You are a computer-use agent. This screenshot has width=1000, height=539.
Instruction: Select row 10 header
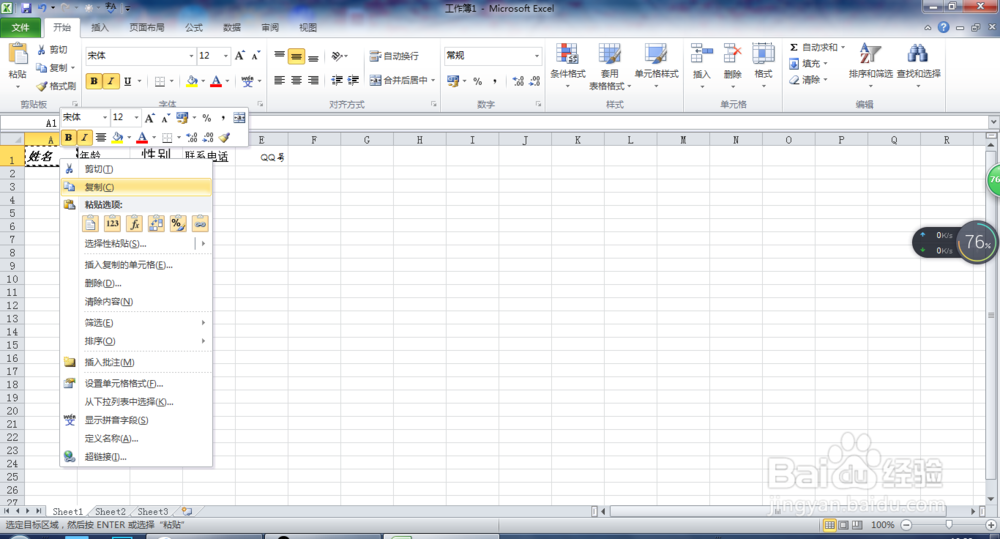12,279
